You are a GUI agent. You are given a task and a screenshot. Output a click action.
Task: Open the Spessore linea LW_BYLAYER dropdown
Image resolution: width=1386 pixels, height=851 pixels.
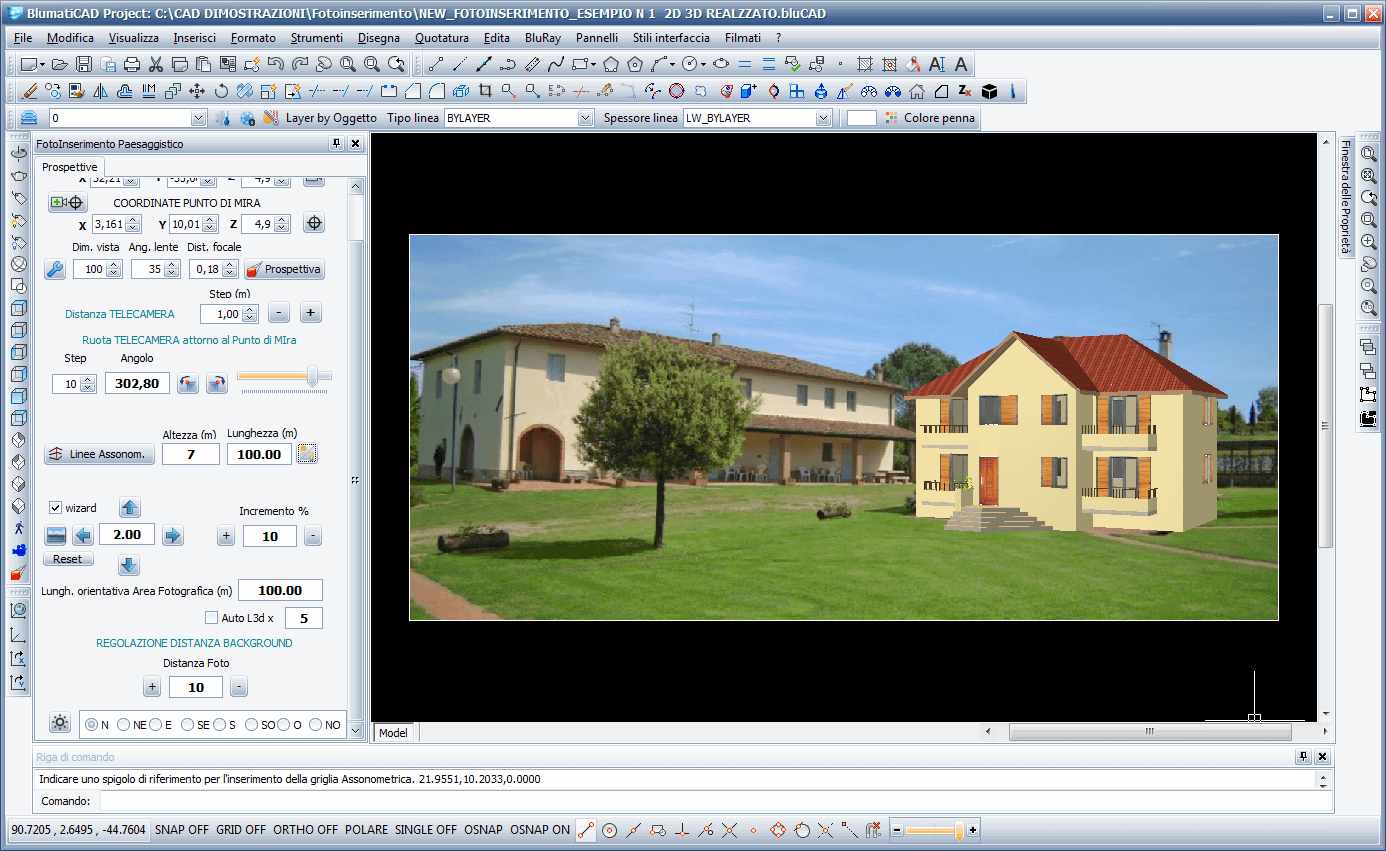[824, 118]
